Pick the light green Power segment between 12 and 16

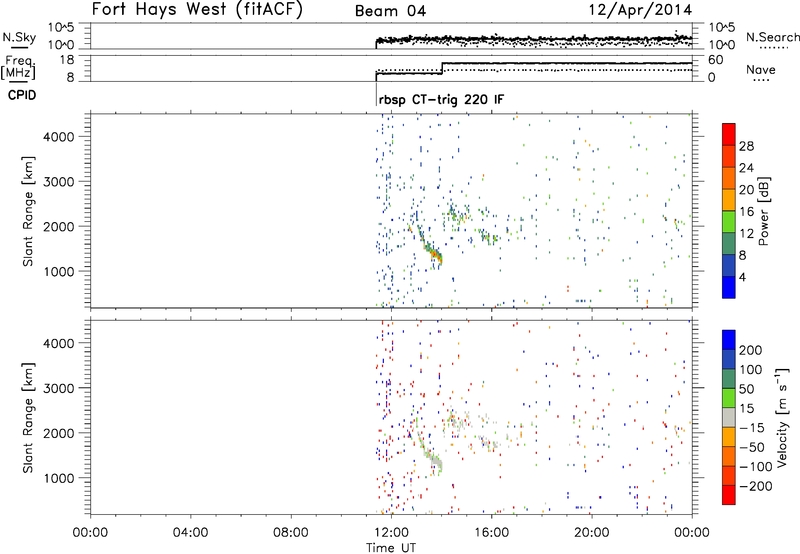(729, 222)
